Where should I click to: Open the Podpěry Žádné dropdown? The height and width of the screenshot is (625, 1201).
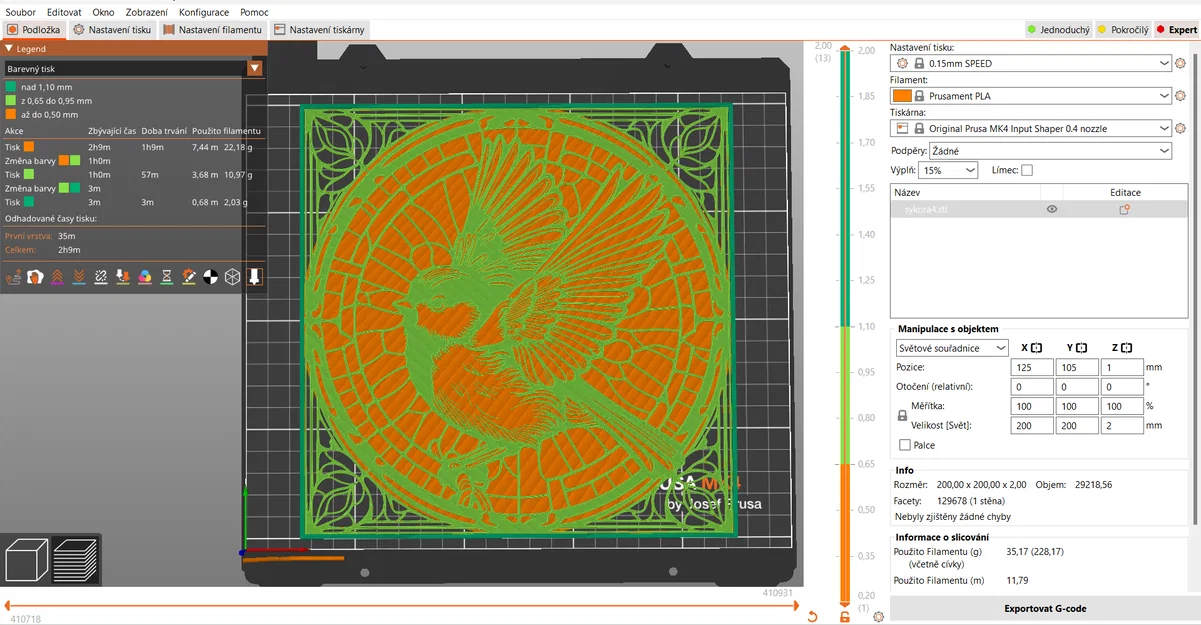click(1051, 150)
